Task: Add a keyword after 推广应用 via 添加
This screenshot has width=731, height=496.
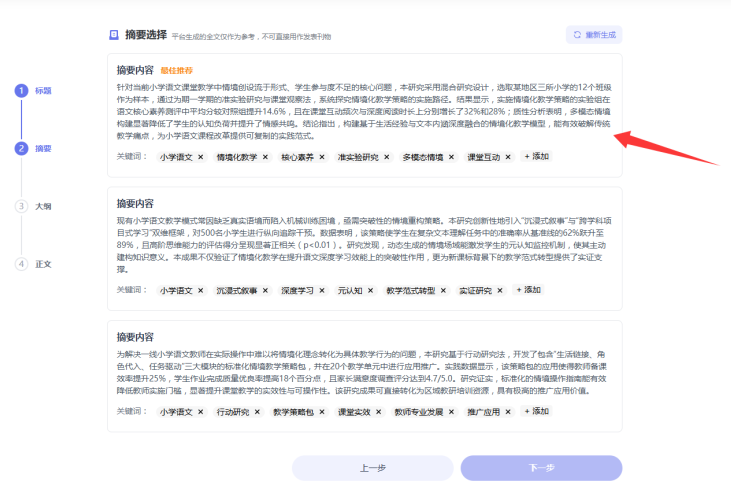Action: coord(536,411)
